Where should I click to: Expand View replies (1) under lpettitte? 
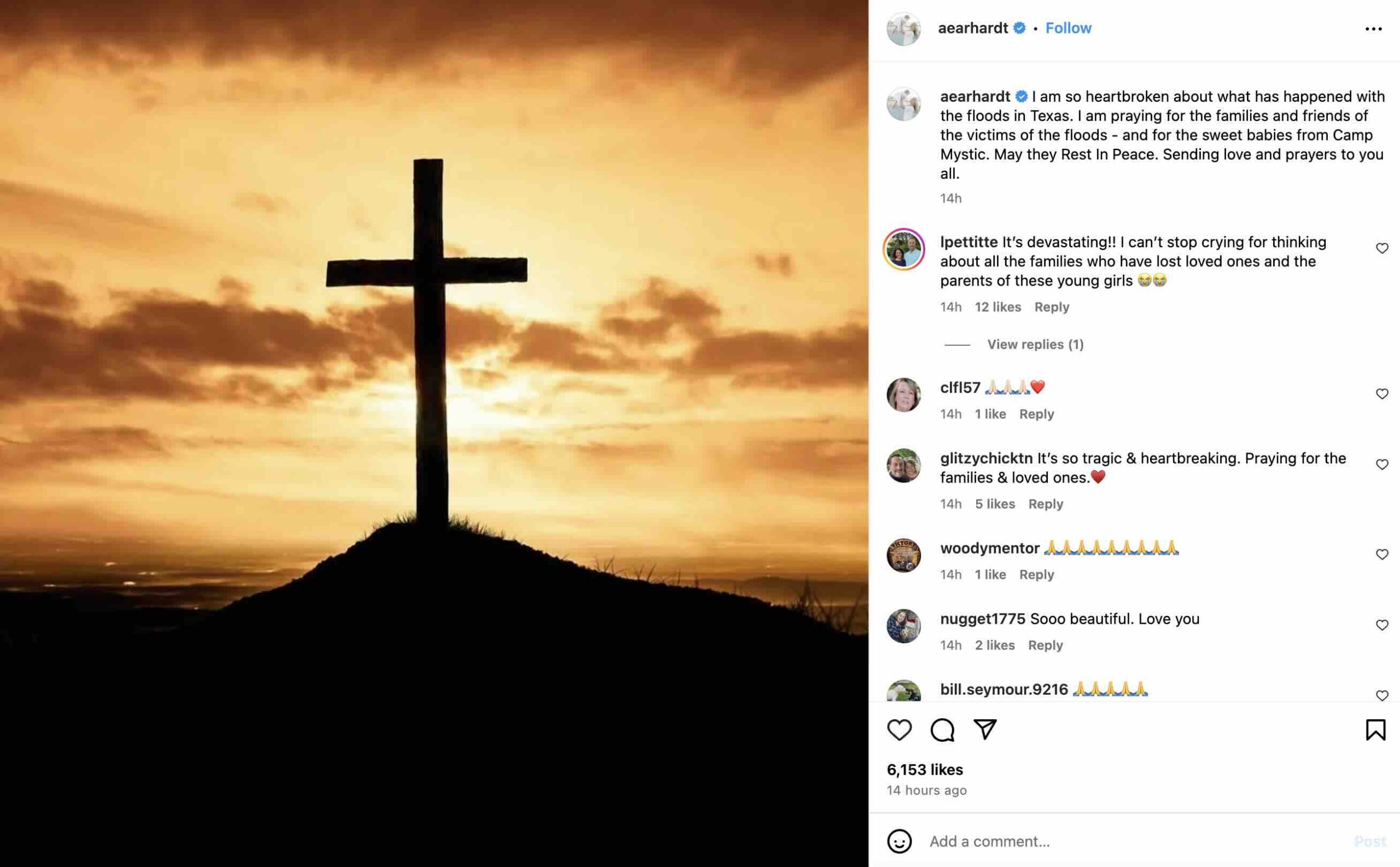pos(1035,345)
